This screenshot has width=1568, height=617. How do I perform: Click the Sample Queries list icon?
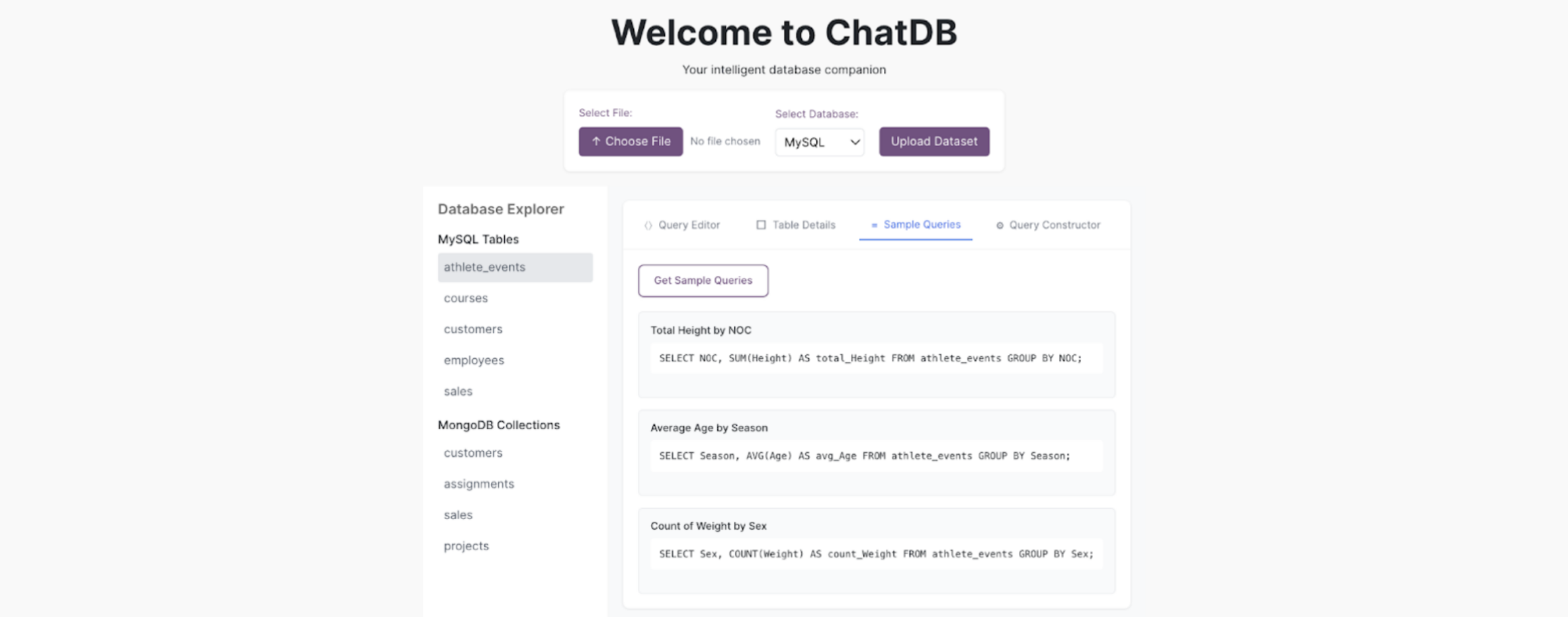pos(874,225)
